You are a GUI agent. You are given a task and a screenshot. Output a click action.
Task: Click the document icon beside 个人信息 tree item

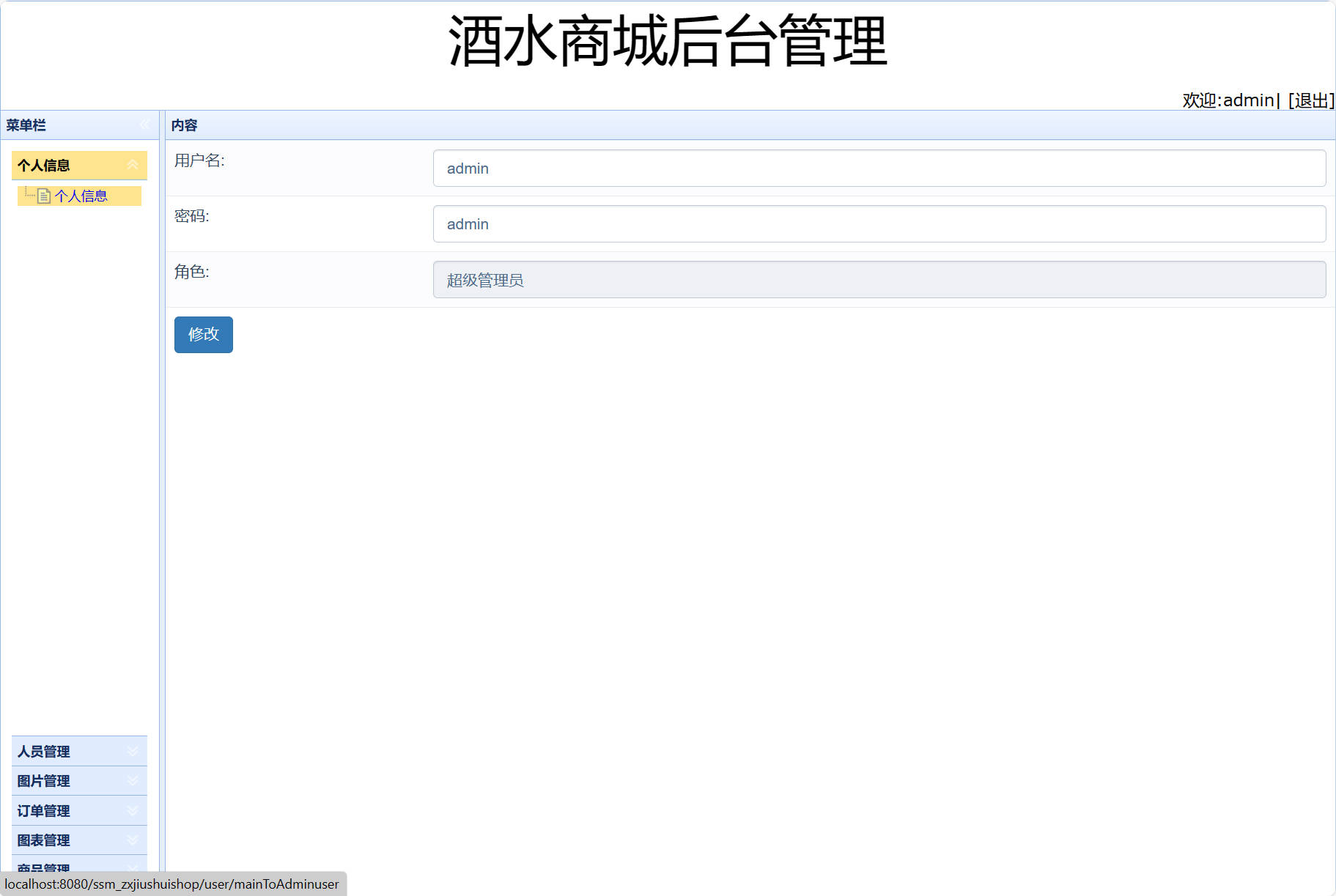click(x=43, y=196)
